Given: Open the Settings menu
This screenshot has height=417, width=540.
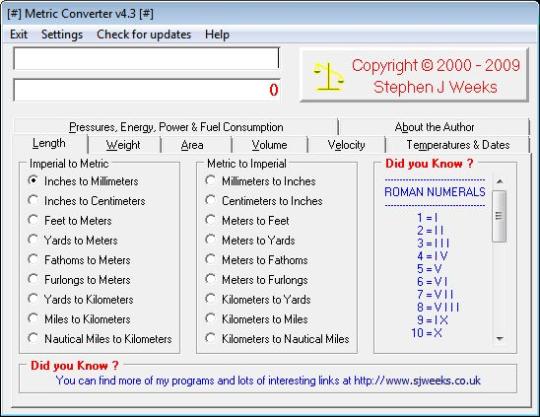Looking at the screenshot, I should point(62,34).
